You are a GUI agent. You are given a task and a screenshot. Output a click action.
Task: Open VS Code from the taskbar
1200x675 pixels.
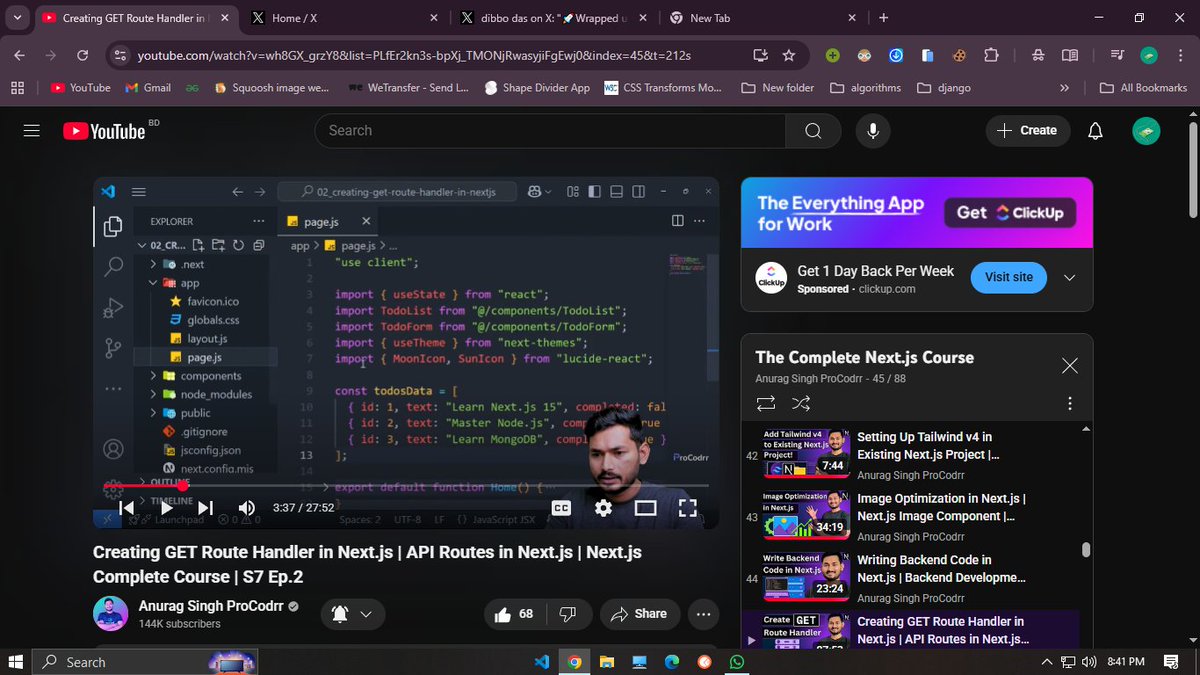[x=542, y=662]
